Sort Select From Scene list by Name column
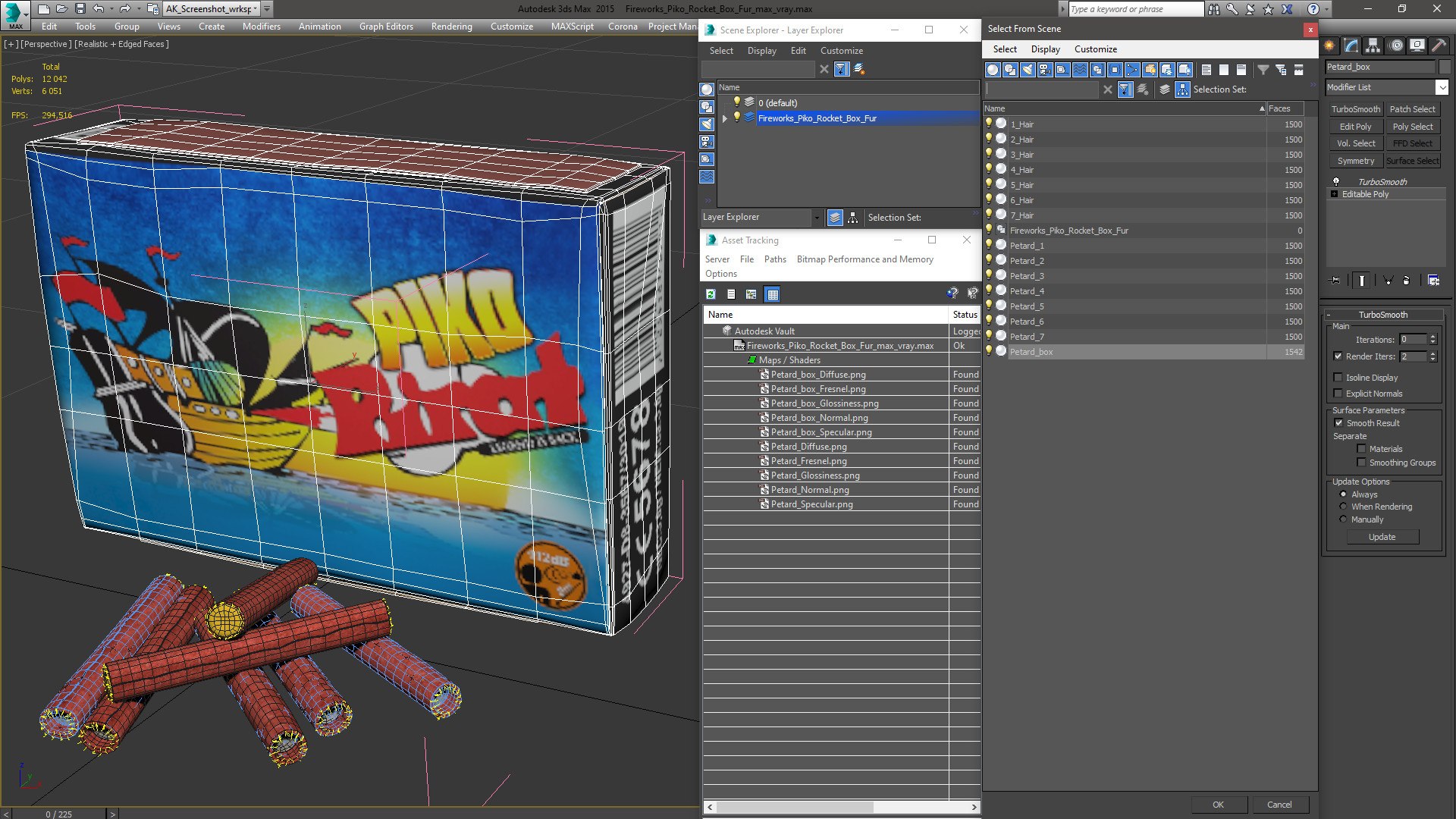The image size is (1456, 819). 1124,108
